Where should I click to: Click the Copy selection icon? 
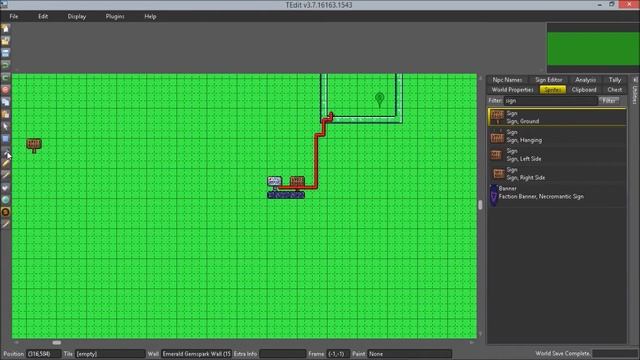tap(6, 102)
